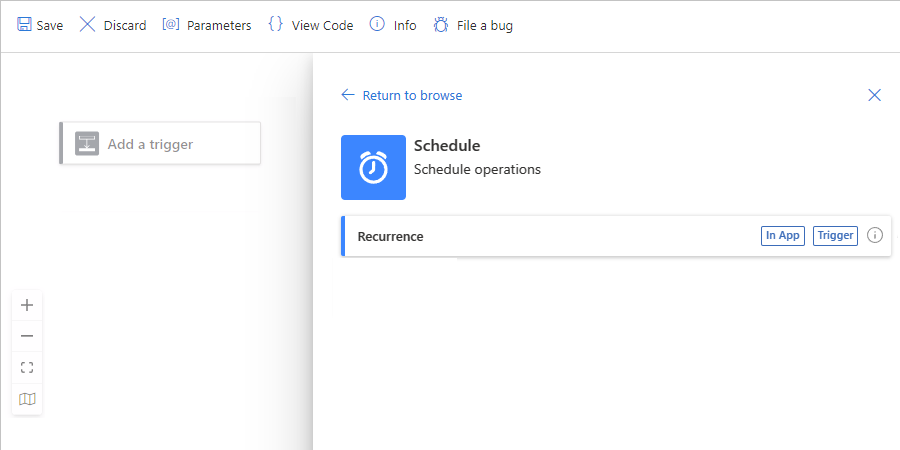Click the Add a trigger card icon
The height and width of the screenshot is (450, 900).
click(x=87, y=144)
